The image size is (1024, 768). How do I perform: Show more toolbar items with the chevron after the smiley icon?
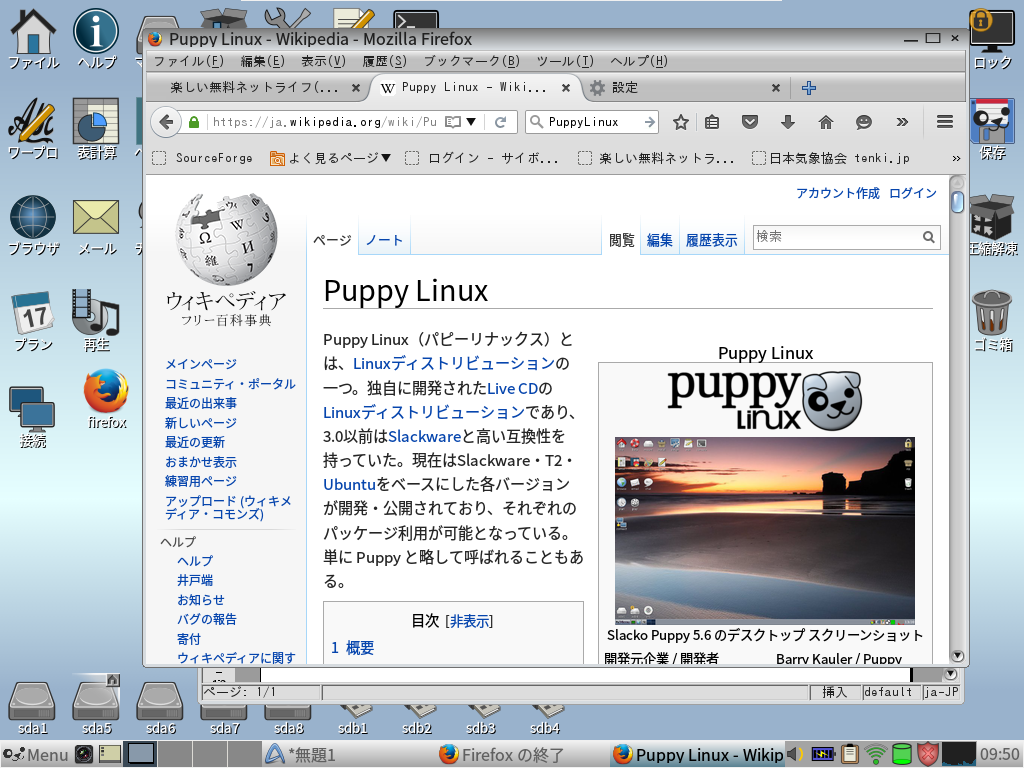[x=902, y=122]
